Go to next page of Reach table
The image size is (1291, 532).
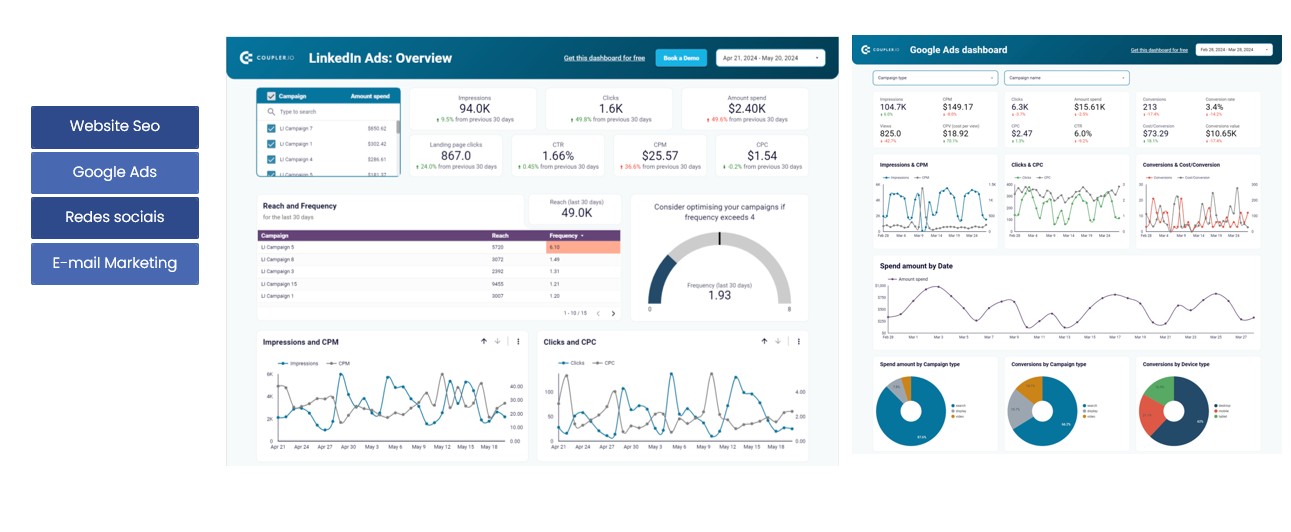pos(613,313)
